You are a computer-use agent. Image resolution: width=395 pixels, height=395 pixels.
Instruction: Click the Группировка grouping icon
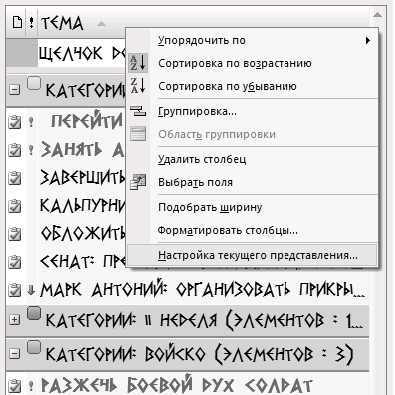tap(138, 111)
